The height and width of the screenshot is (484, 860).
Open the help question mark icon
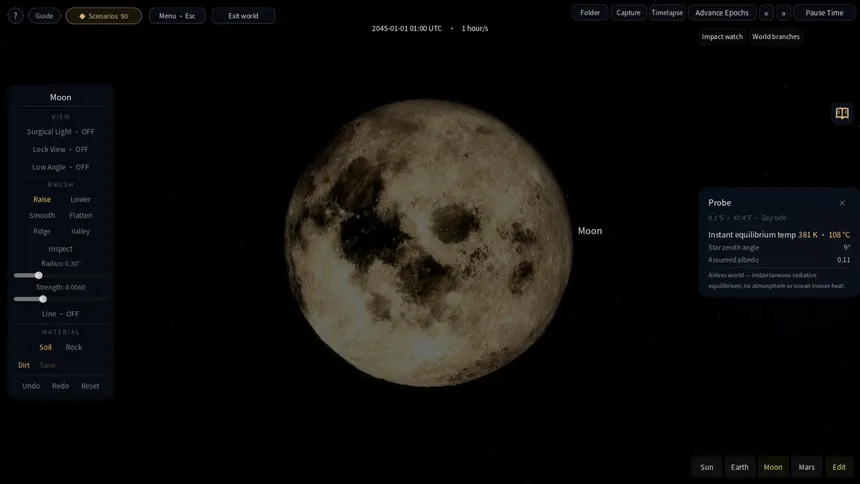coord(15,16)
